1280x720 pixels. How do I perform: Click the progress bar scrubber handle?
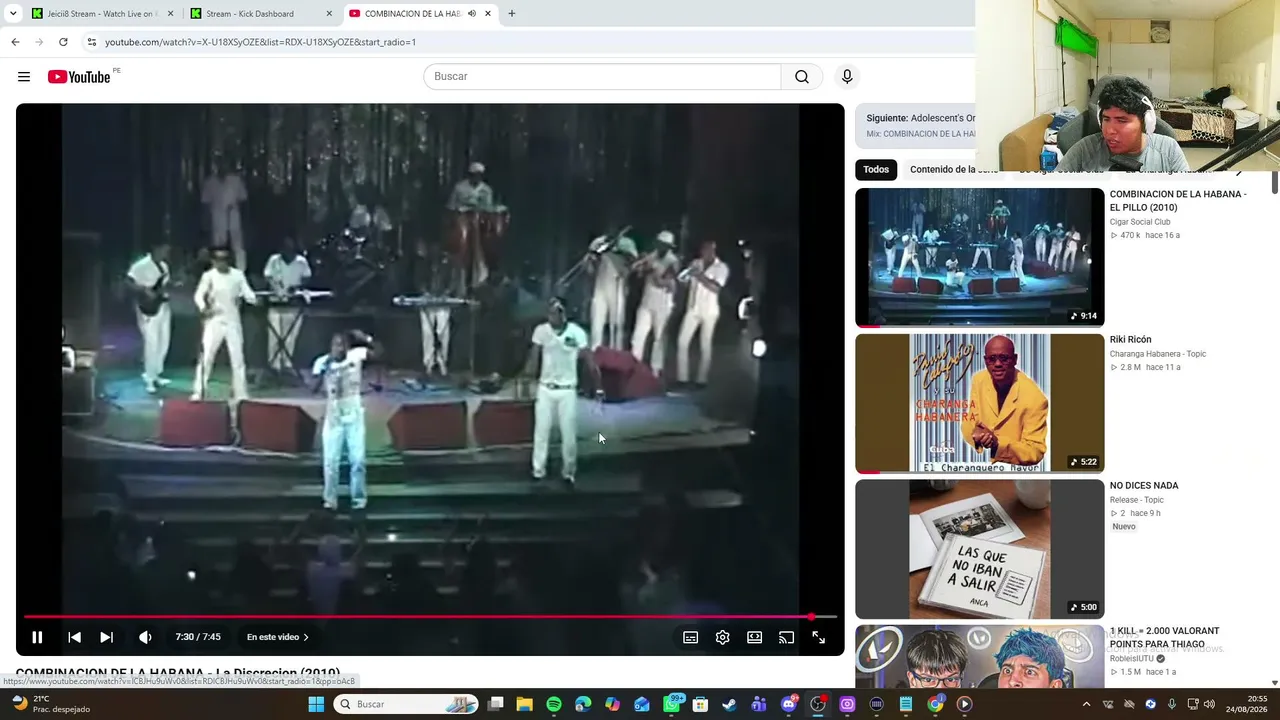(x=811, y=617)
